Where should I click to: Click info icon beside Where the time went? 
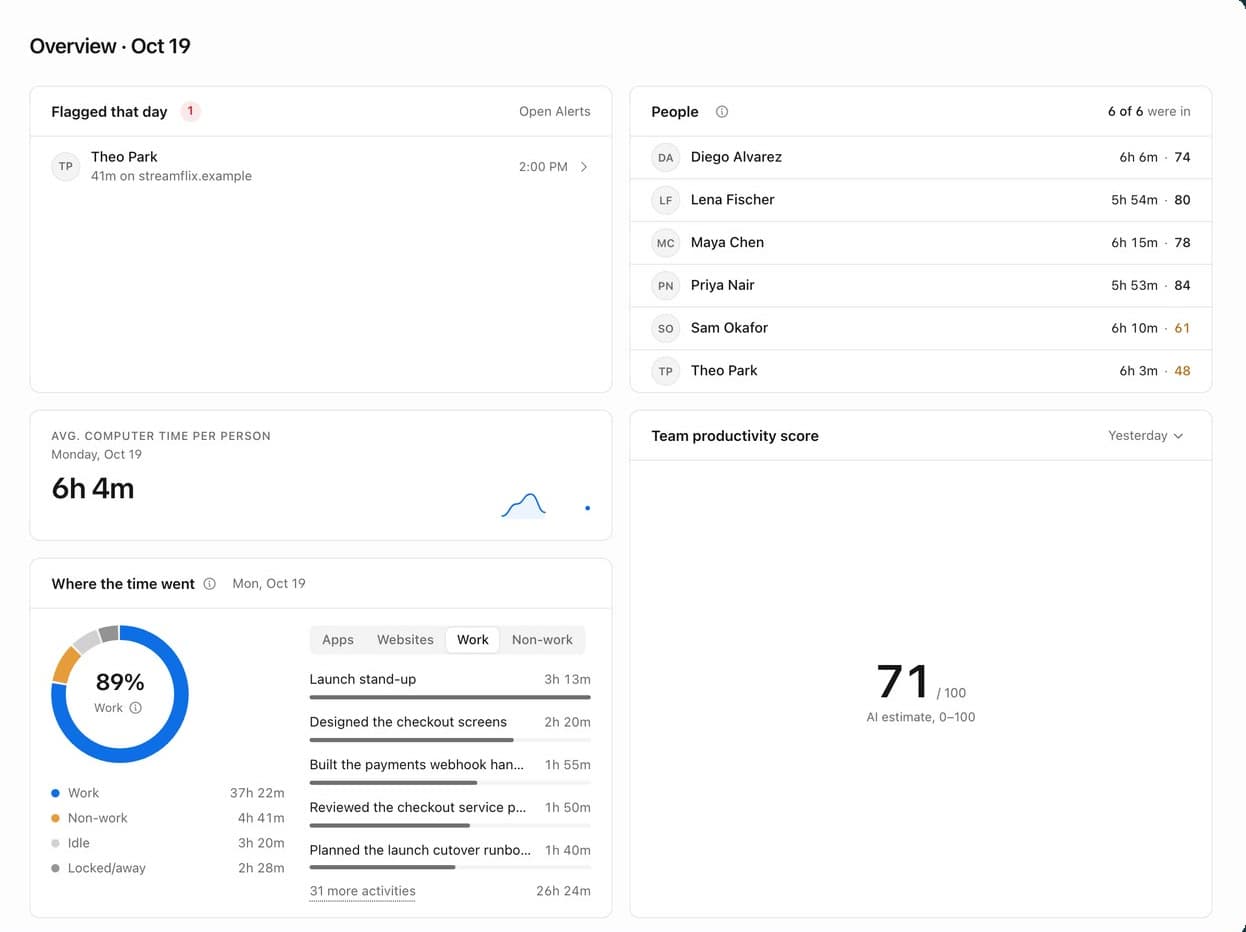pyautogui.click(x=209, y=584)
